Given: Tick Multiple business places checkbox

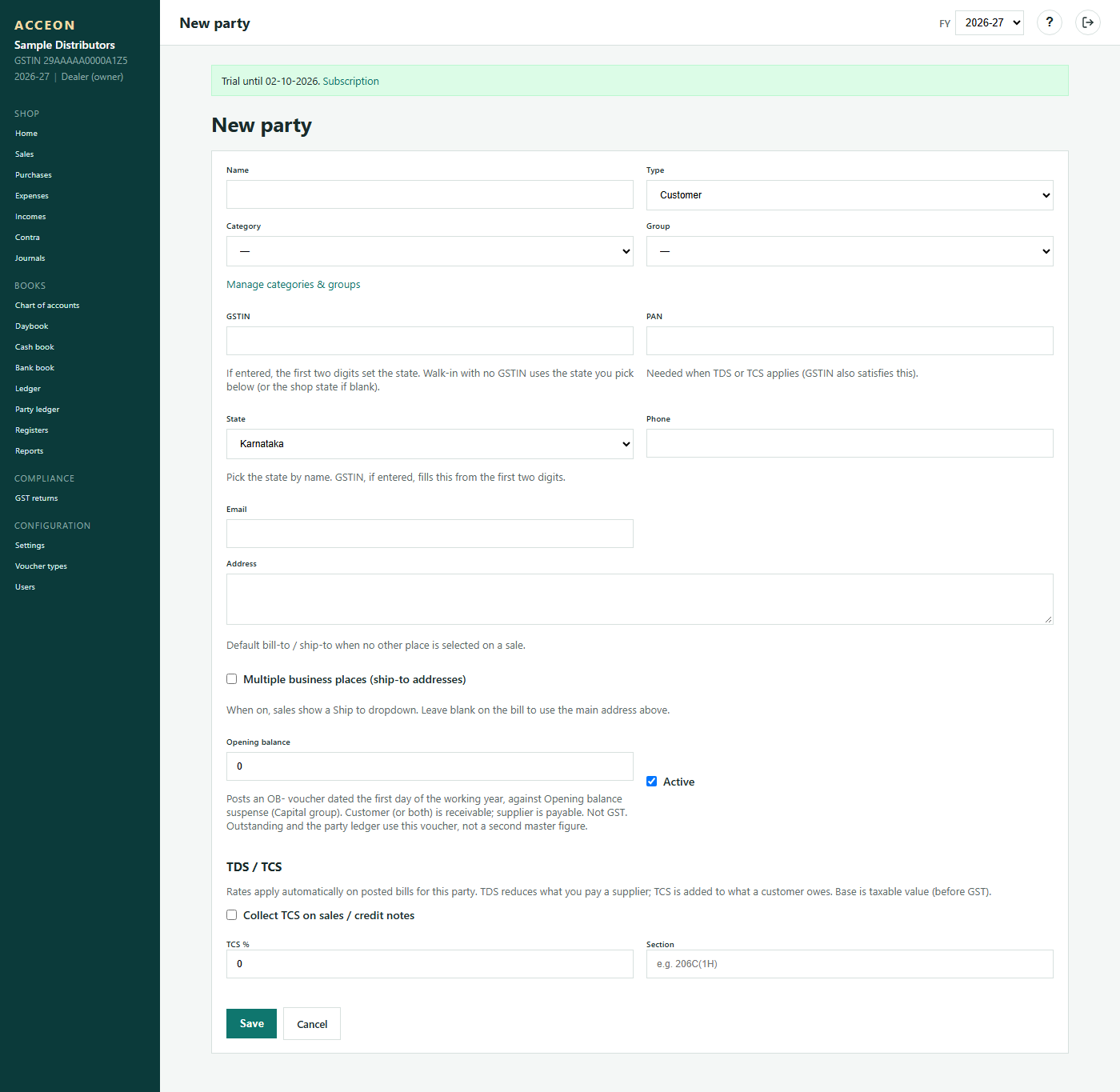Looking at the screenshot, I should pyautogui.click(x=232, y=679).
